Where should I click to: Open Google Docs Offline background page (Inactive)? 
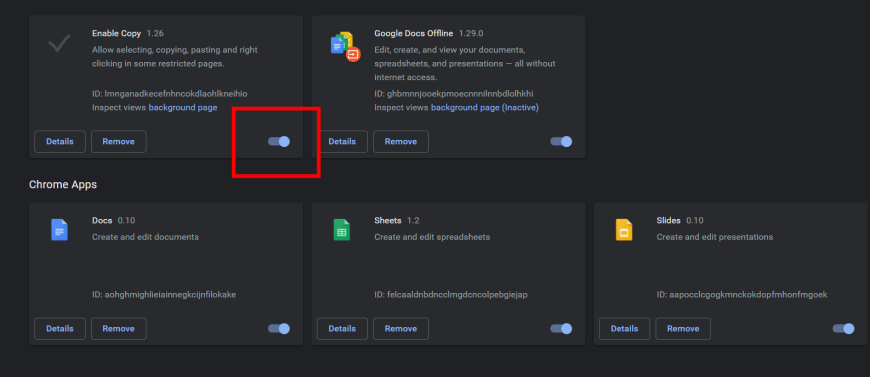click(484, 108)
